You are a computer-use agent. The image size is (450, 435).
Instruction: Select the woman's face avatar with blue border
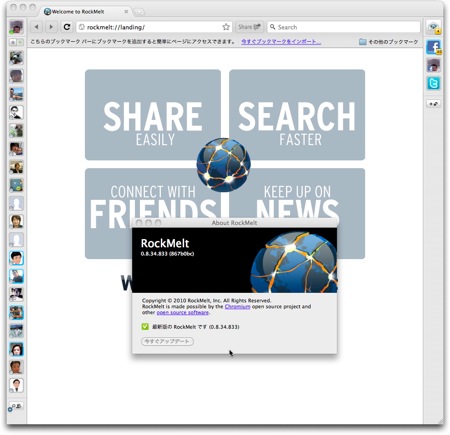[x=16, y=349]
